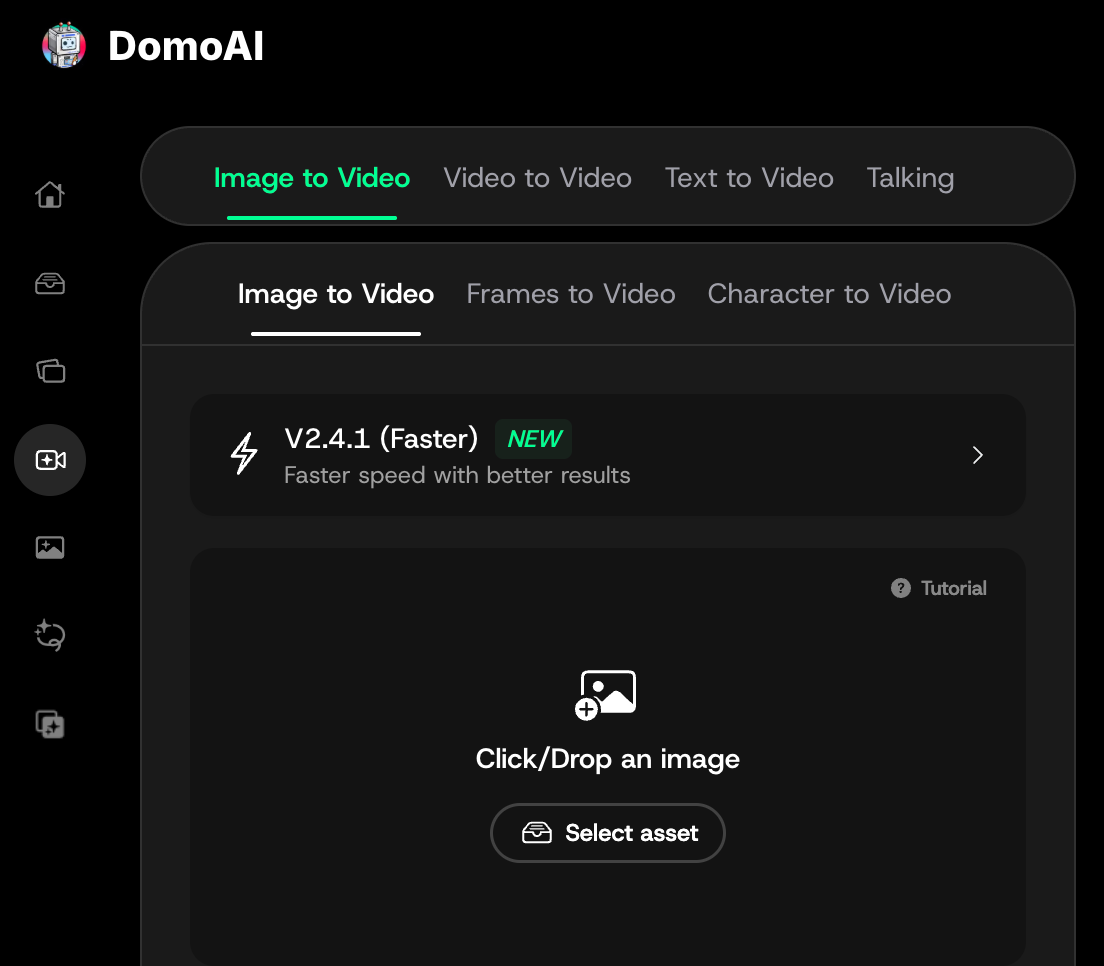
Task: Open the Talking tab
Action: pyautogui.click(x=910, y=178)
